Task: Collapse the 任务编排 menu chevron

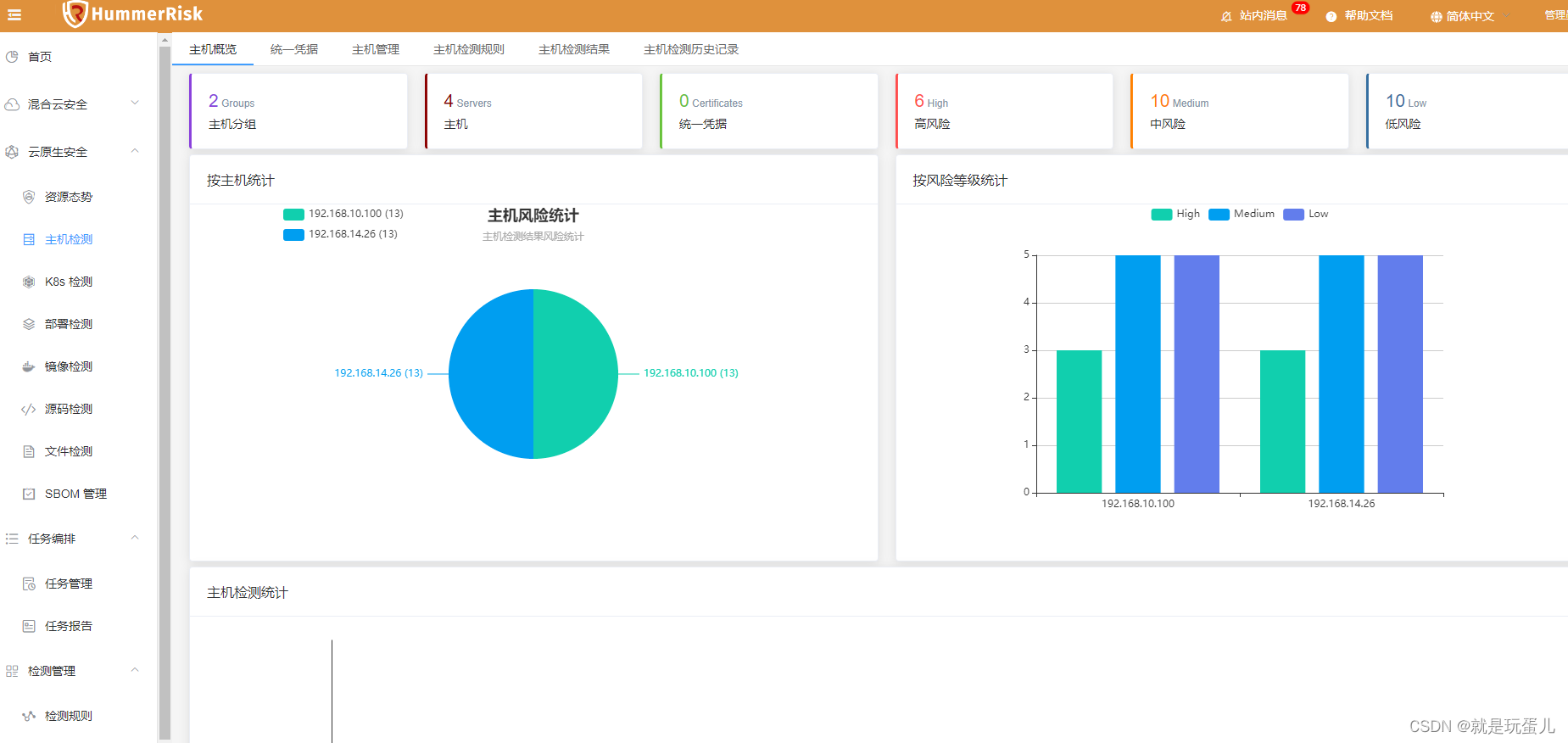Action: pos(135,538)
